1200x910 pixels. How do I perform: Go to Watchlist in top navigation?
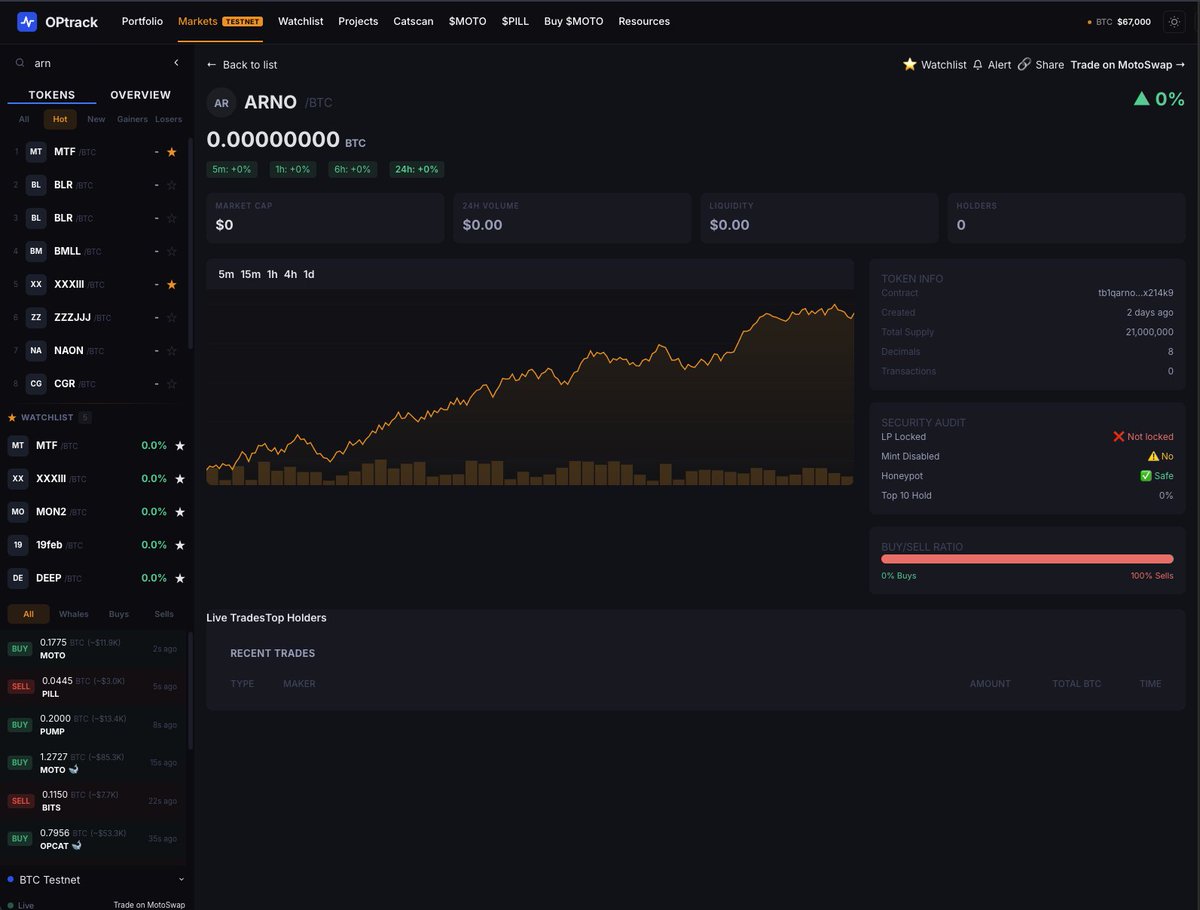(x=300, y=21)
